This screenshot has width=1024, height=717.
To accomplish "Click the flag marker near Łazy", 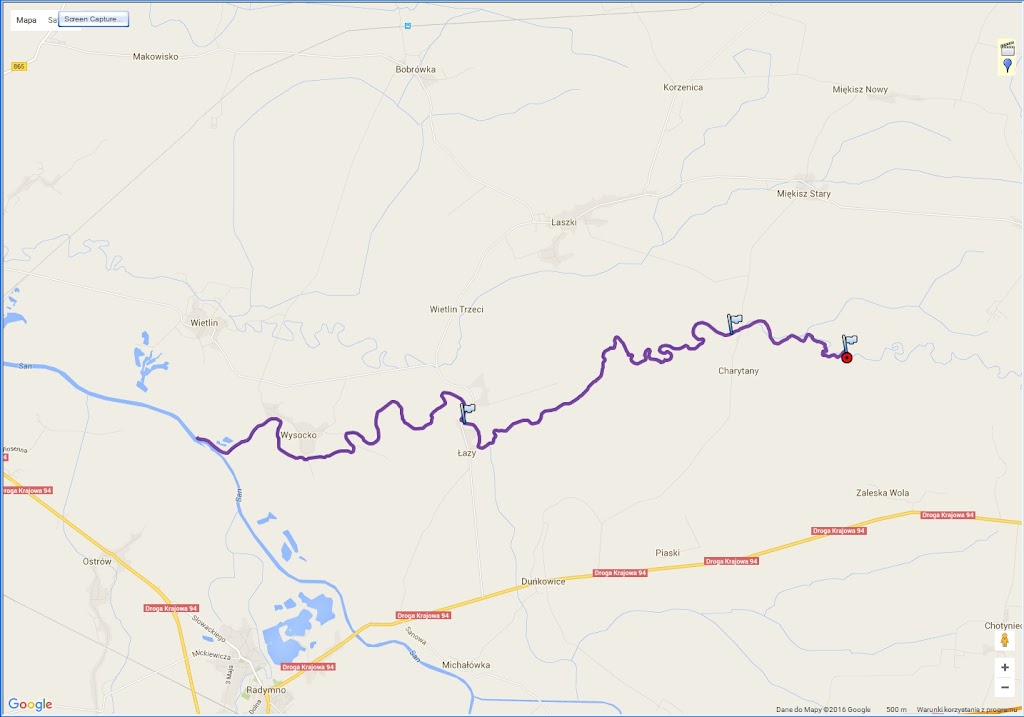I will point(467,413).
